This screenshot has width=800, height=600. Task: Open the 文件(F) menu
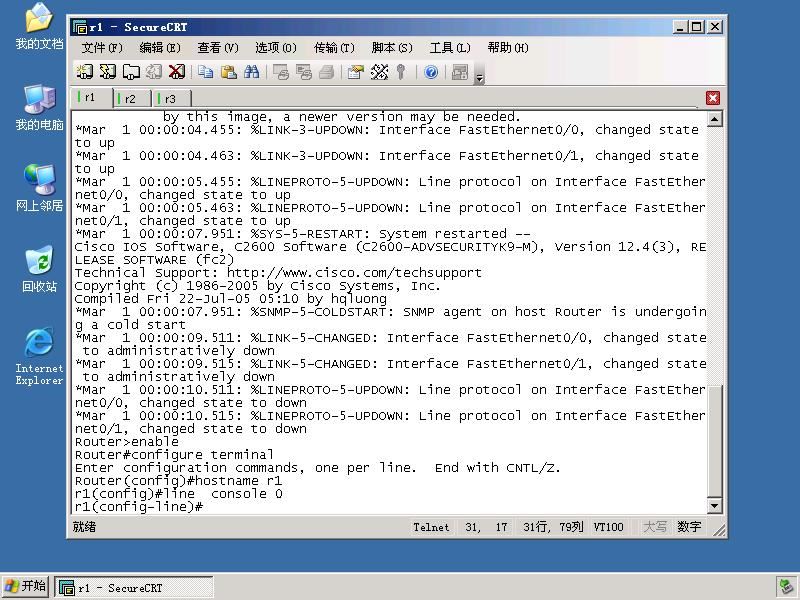(x=102, y=48)
